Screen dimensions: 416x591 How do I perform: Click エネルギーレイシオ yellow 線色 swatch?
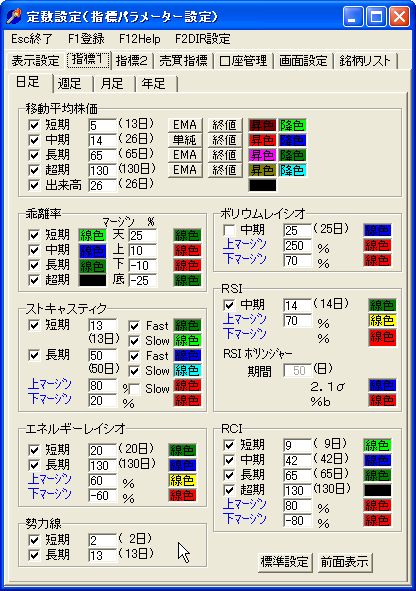(182, 480)
